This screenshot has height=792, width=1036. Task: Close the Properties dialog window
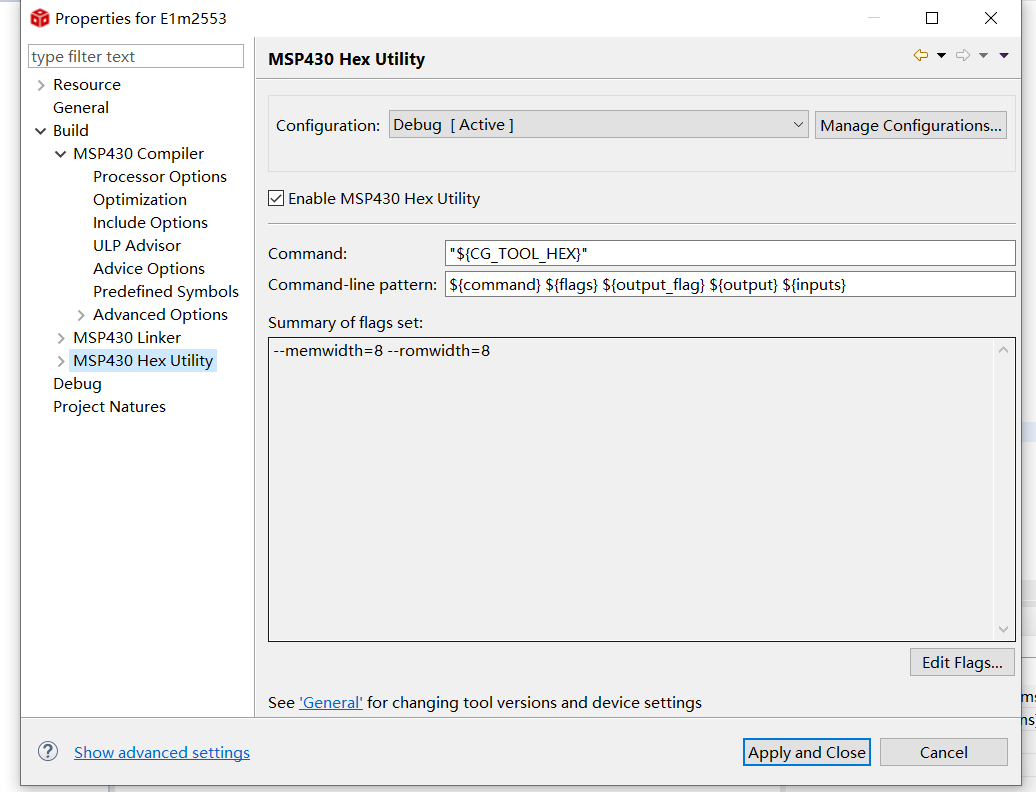click(990, 18)
